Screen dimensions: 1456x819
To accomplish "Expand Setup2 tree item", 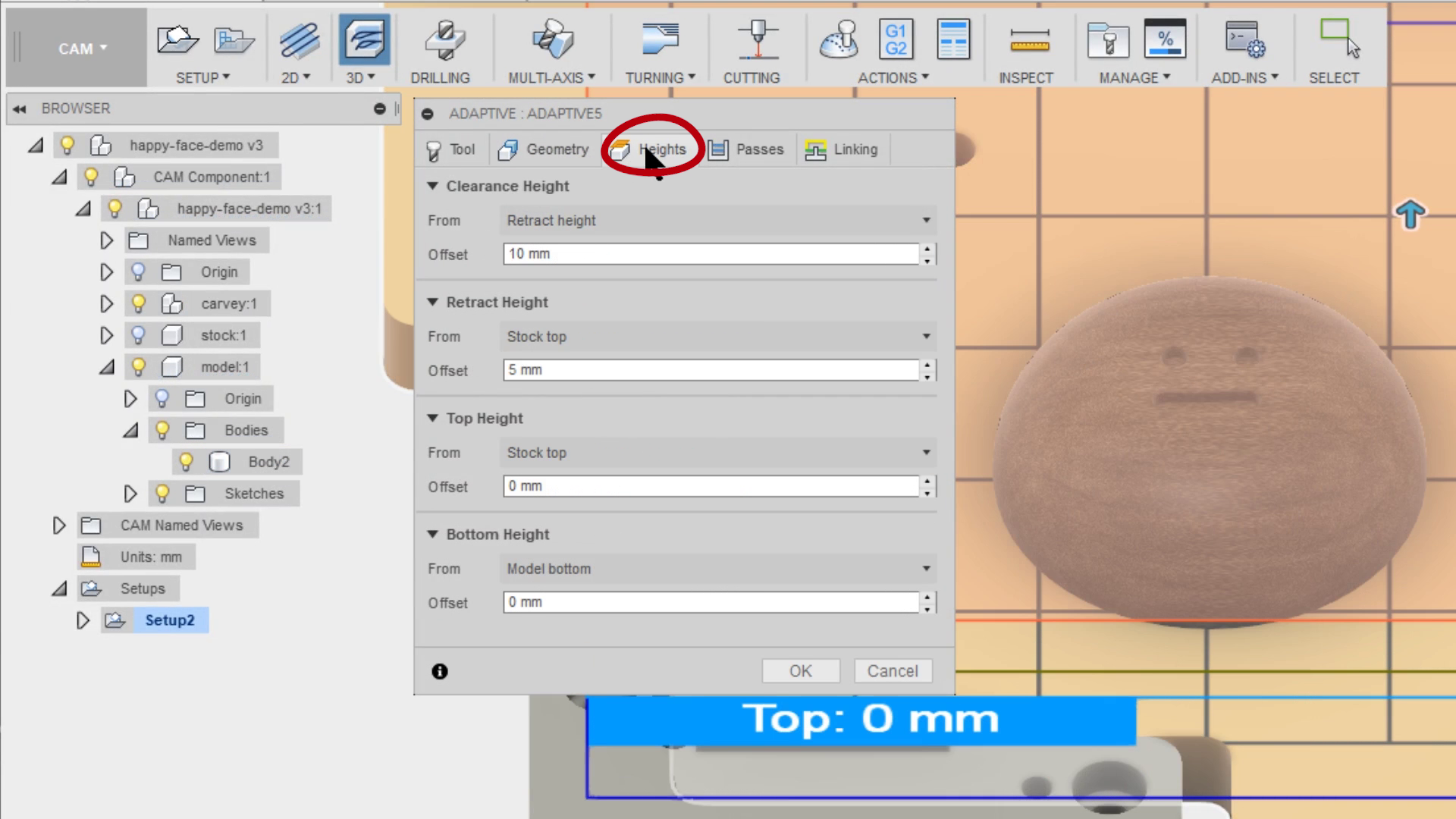I will click(x=83, y=620).
